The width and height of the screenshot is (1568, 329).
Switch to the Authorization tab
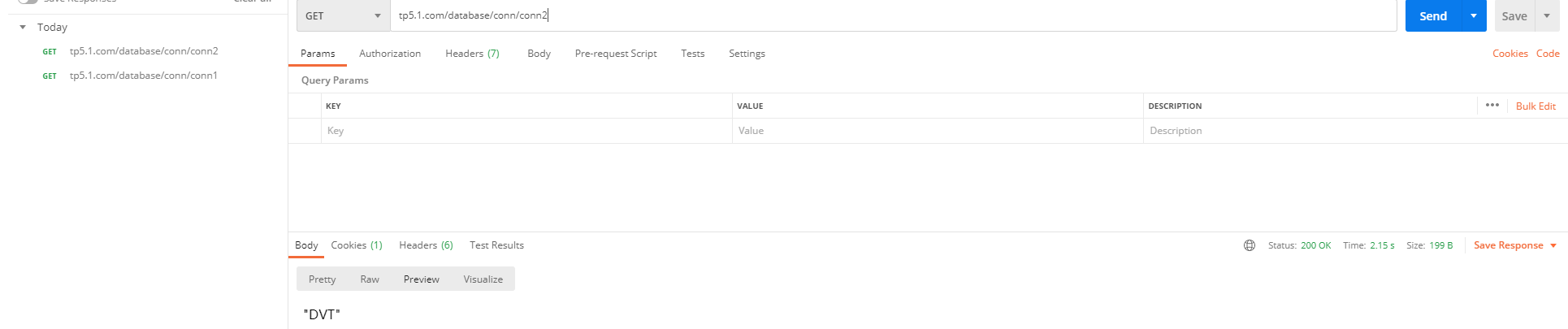(x=390, y=54)
